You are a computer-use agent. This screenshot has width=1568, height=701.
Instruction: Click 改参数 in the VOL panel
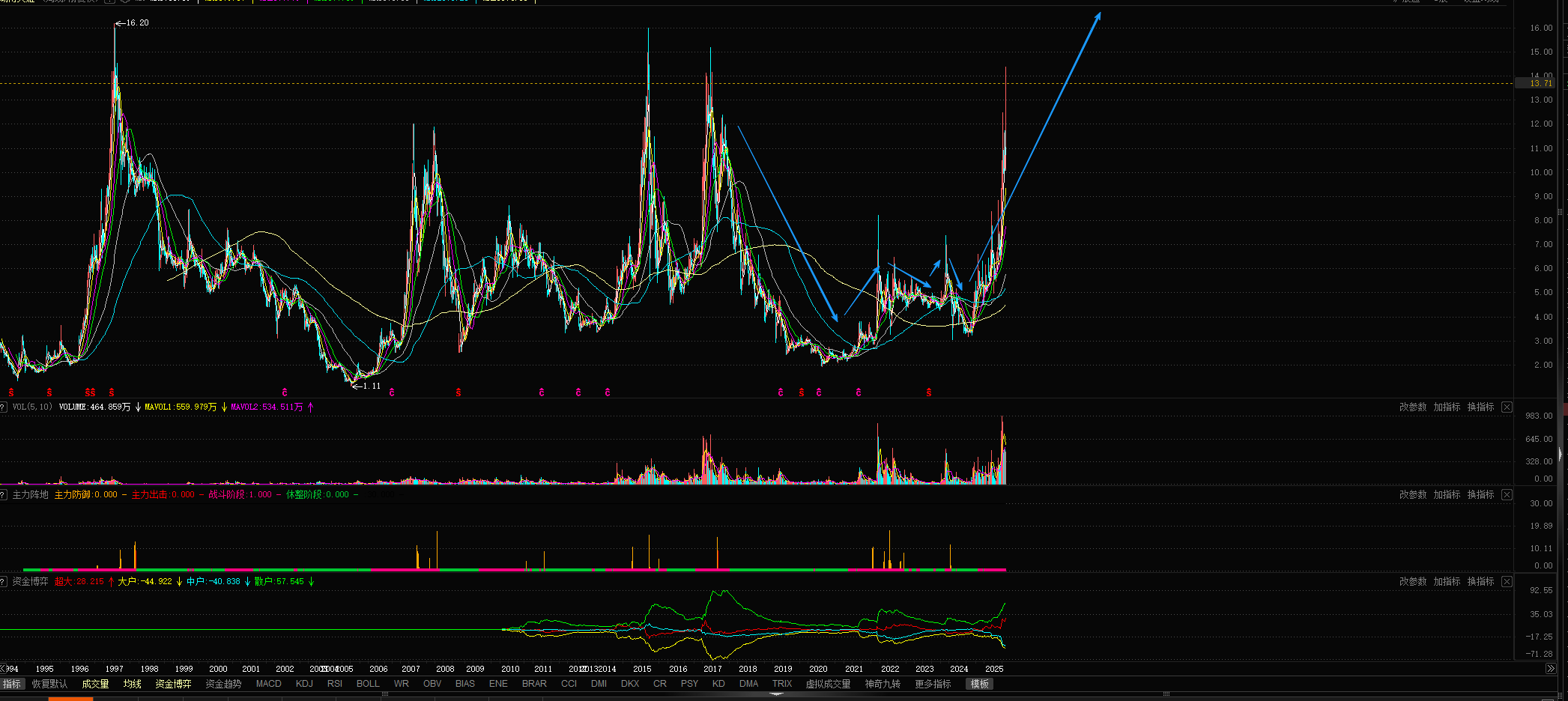pos(1412,407)
